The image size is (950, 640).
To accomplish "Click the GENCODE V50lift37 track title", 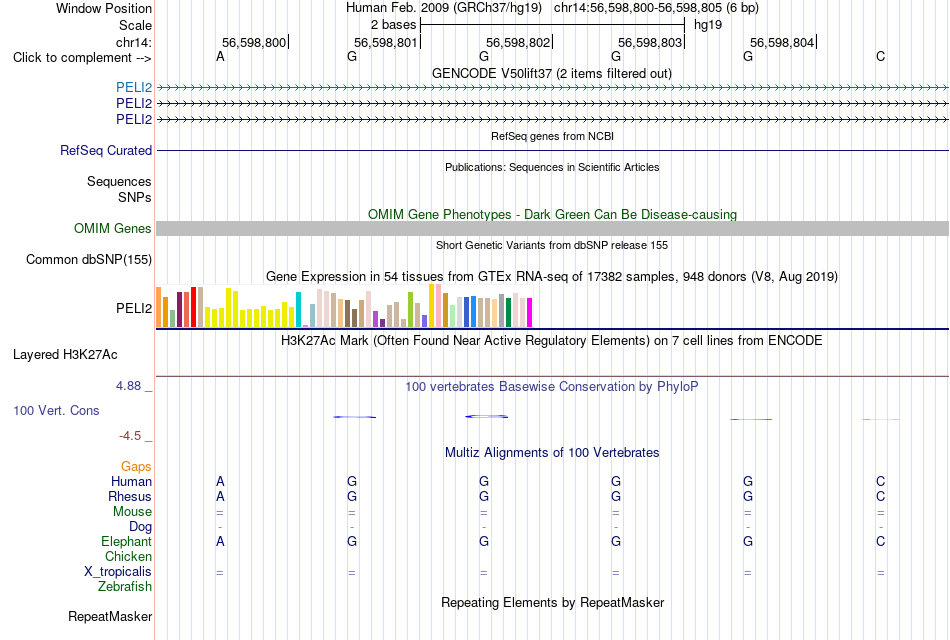I will [552, 73].
